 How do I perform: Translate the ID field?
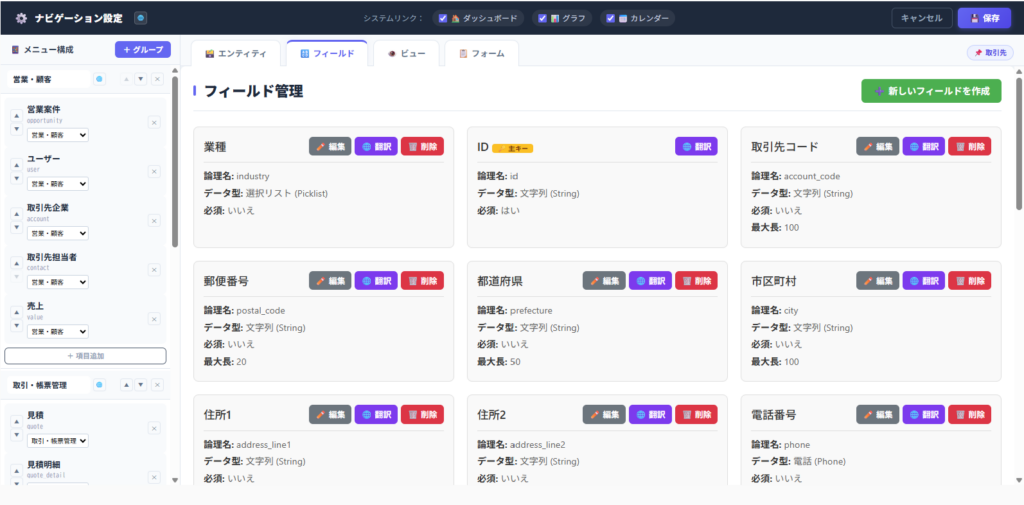pos(696,146)
